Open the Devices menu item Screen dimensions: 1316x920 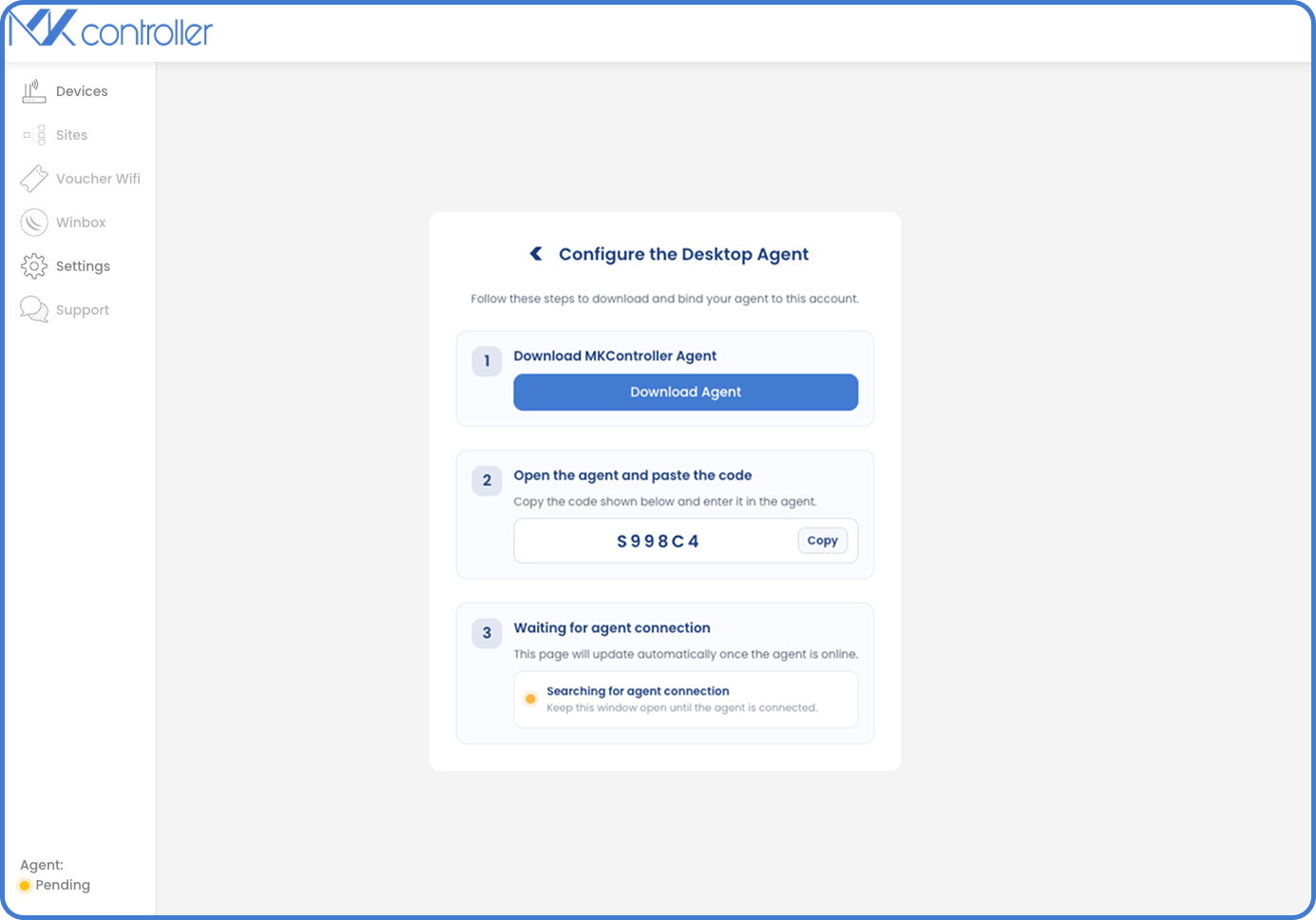[82, 91]
